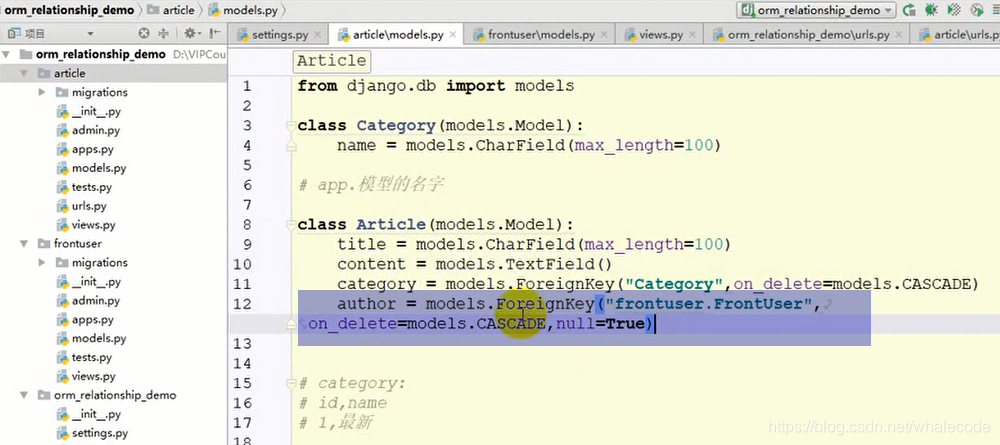Click the comment '# app.模型的名字' on line 6

coord(371,185)
